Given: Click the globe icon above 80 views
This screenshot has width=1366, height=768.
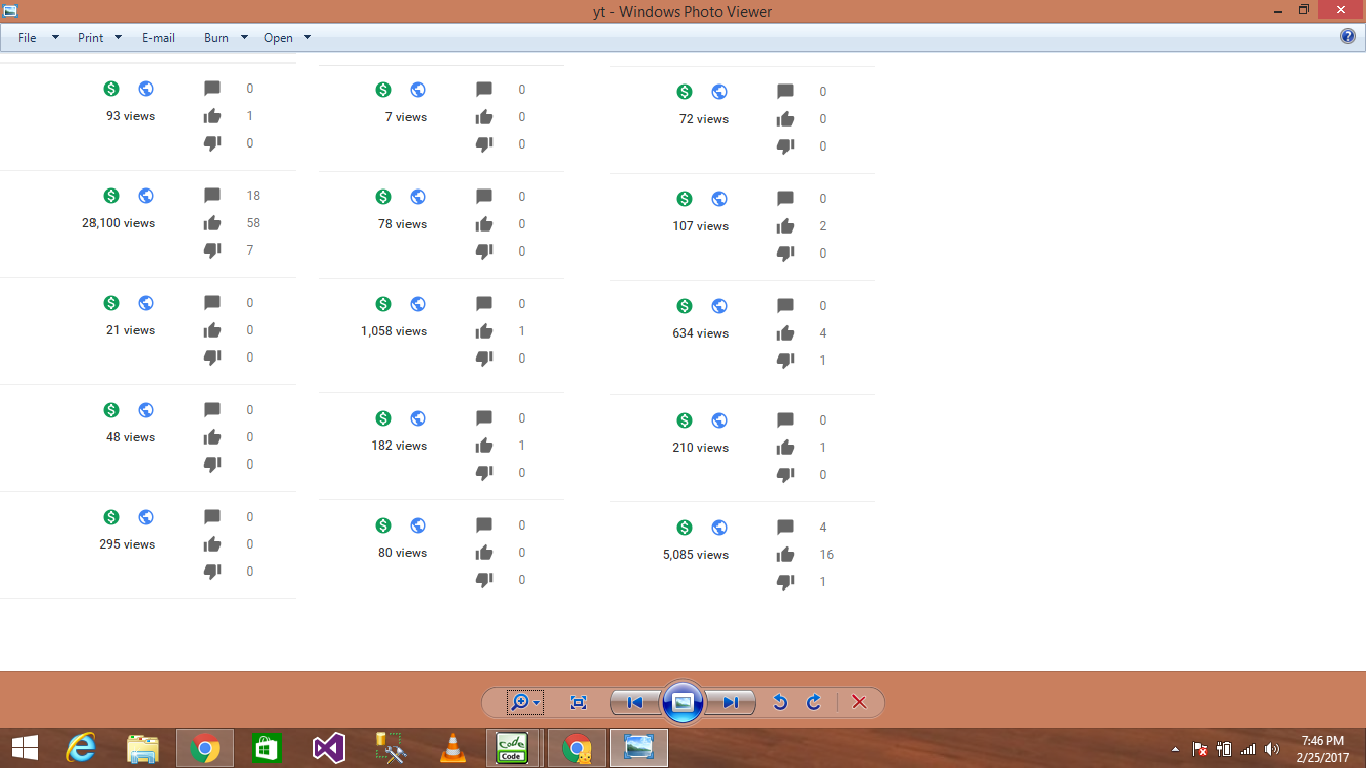Looking at the screenshot, I should coord(418,525).
